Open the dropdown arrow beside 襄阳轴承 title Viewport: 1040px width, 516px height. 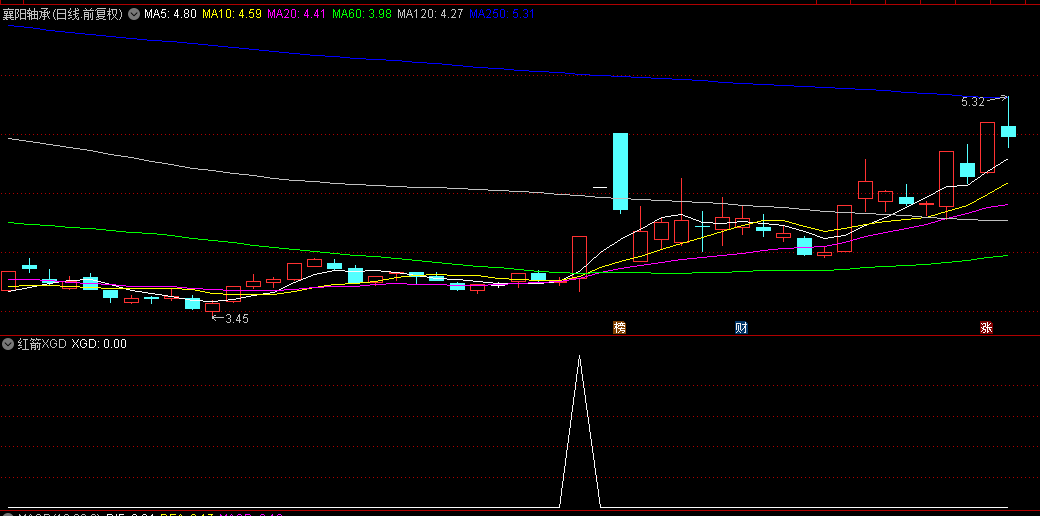pyautogui.click(x=134, y=14)
